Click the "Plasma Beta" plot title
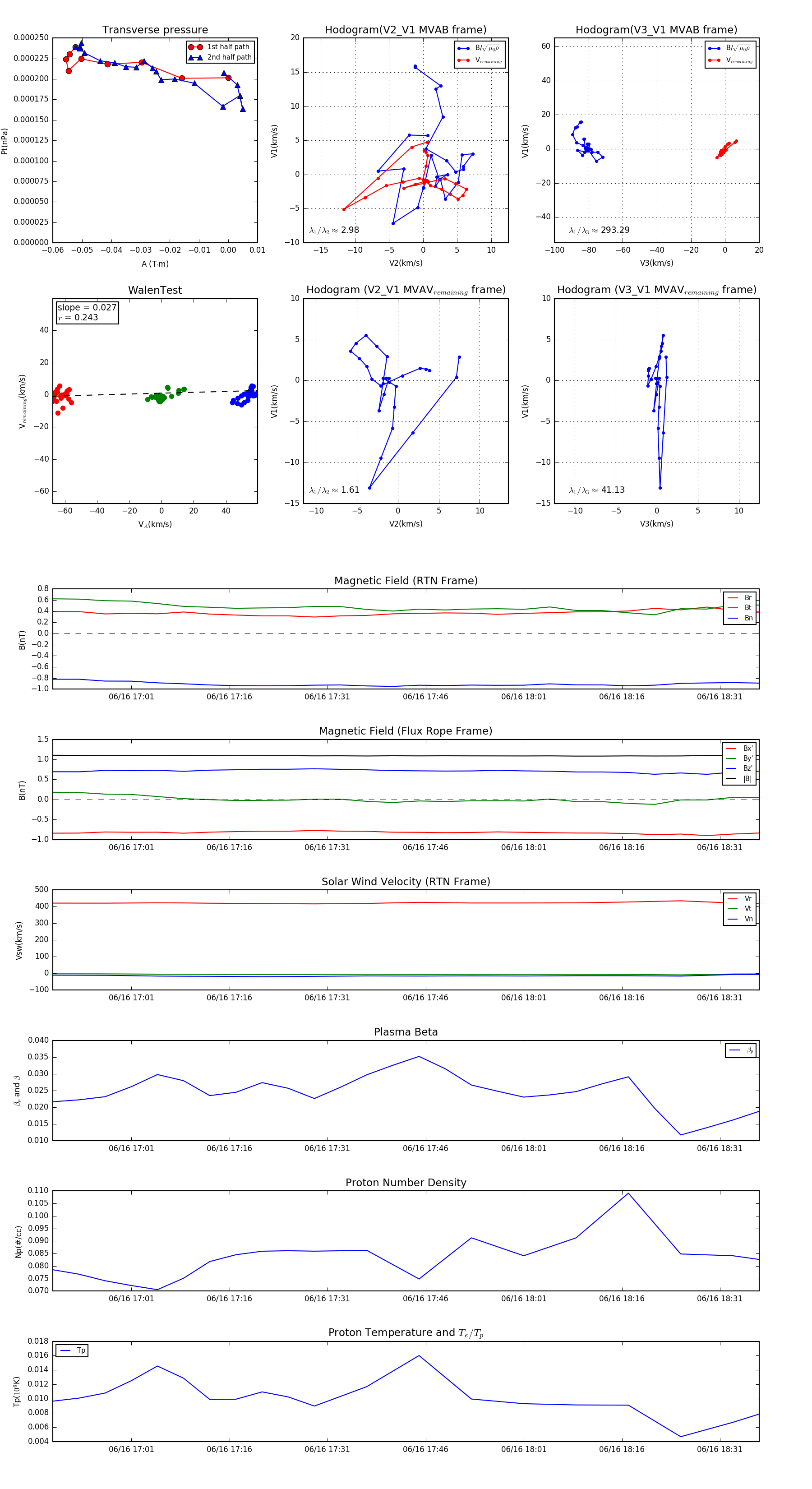Screen dimensions: 812x1489 point(406,1032)
